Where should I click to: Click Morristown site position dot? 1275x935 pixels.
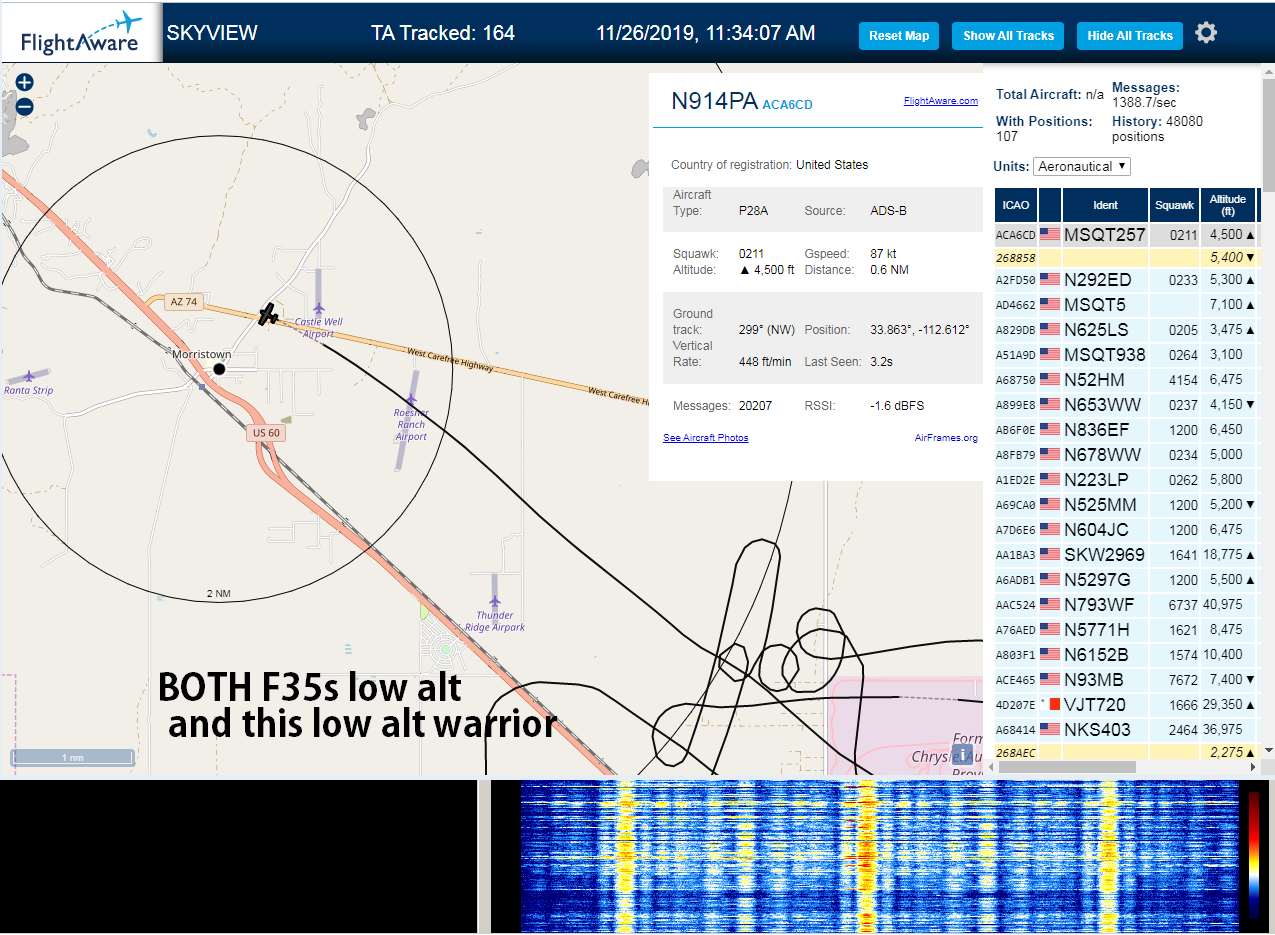coord(219,369)
